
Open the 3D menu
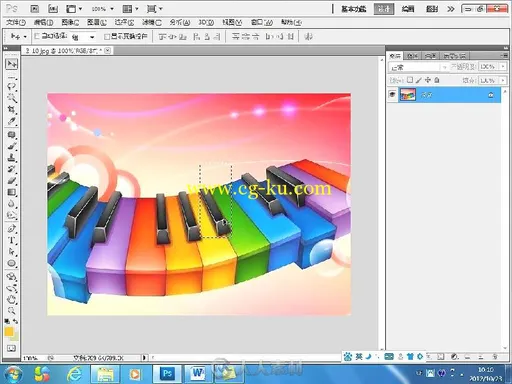click(x=206, y=22)
